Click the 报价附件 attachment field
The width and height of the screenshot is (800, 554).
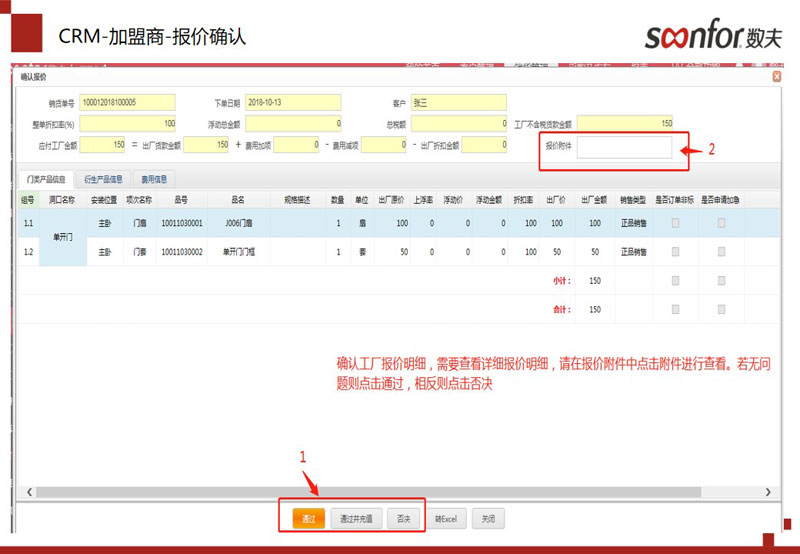pyautogui.click(x=623, y=147)
